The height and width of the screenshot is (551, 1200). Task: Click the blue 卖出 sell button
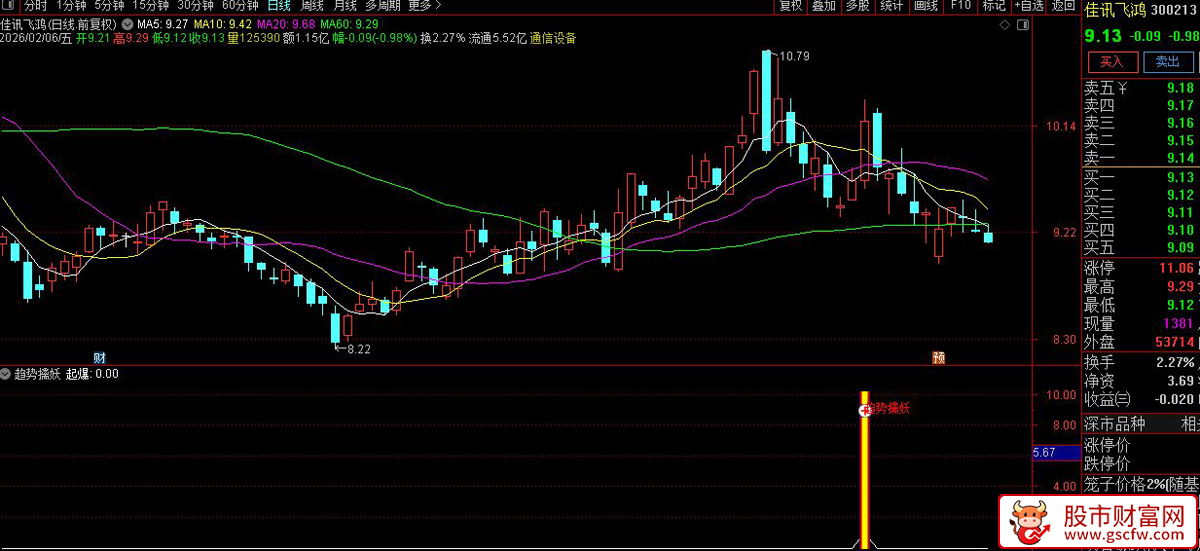click(1167, 61)
